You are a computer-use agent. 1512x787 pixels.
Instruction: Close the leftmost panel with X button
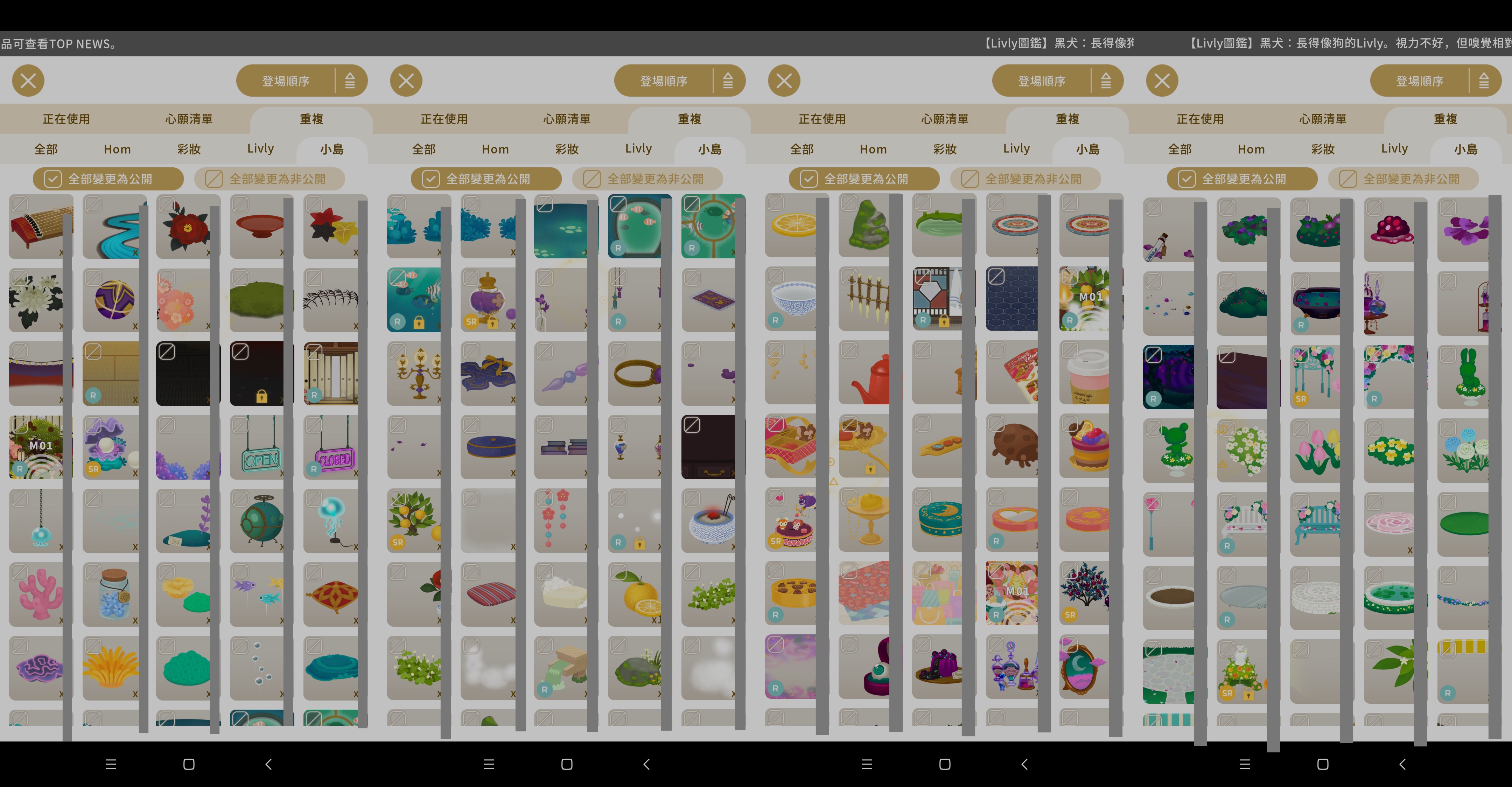[x=28, y=81]
